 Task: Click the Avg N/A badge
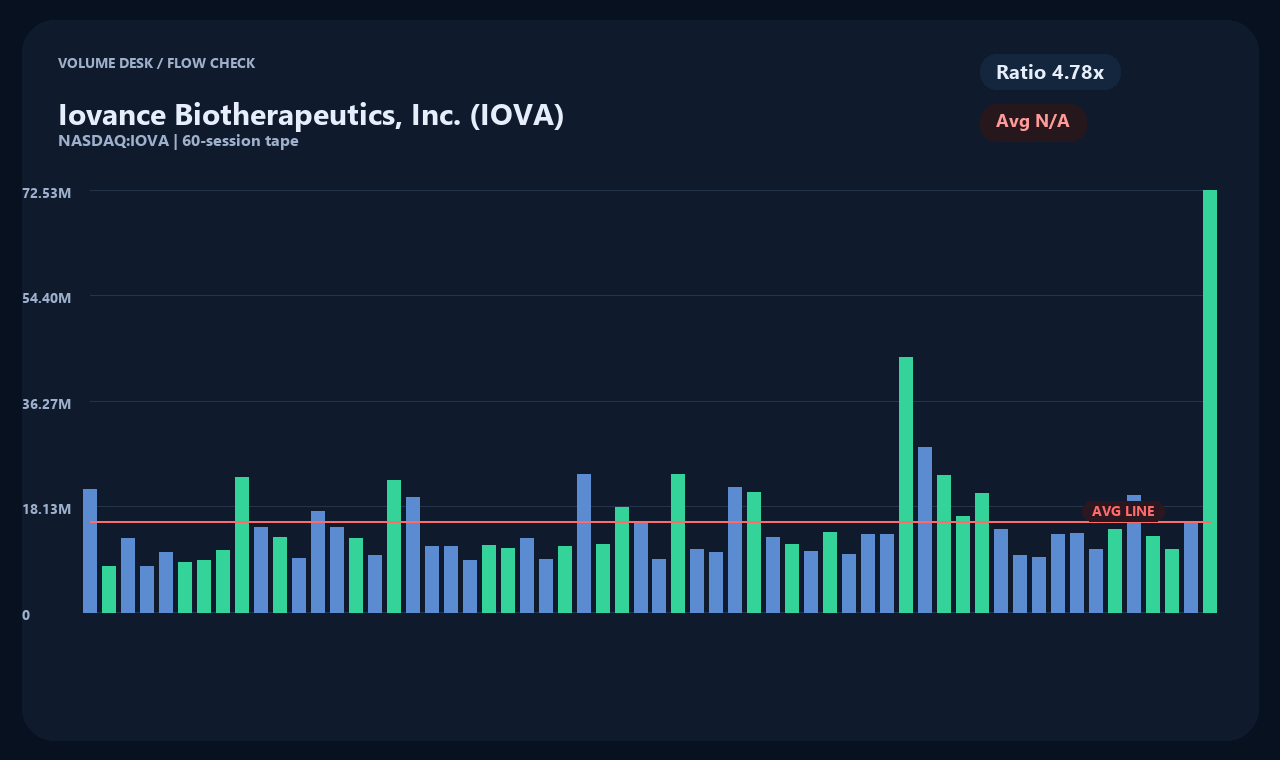(1033, 122)
